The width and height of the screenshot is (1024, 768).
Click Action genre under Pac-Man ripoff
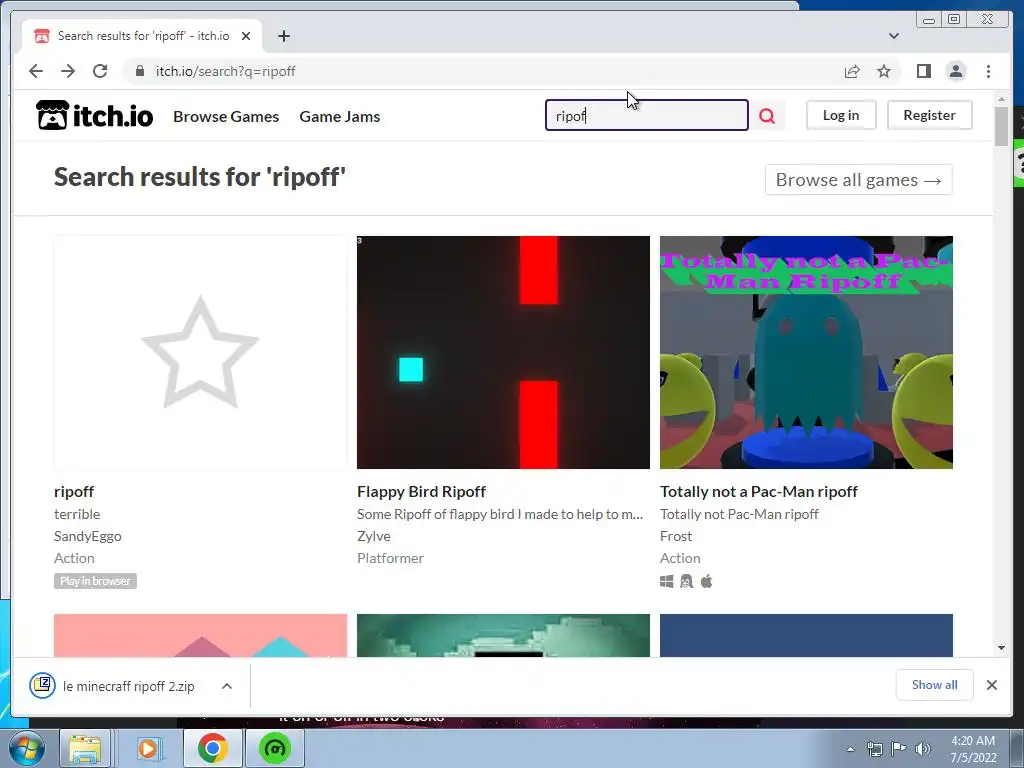coord(680,558)
